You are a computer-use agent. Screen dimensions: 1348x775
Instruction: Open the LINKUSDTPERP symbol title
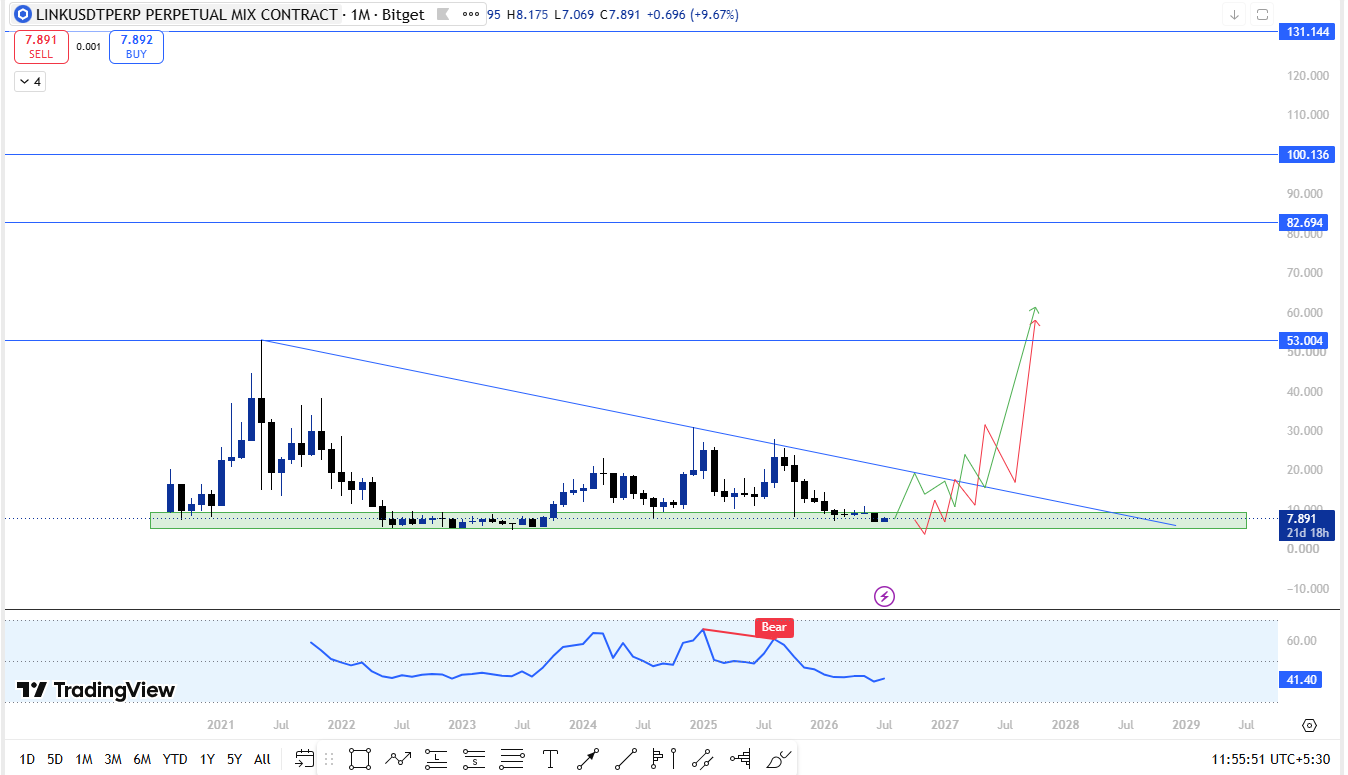point(185,14)
